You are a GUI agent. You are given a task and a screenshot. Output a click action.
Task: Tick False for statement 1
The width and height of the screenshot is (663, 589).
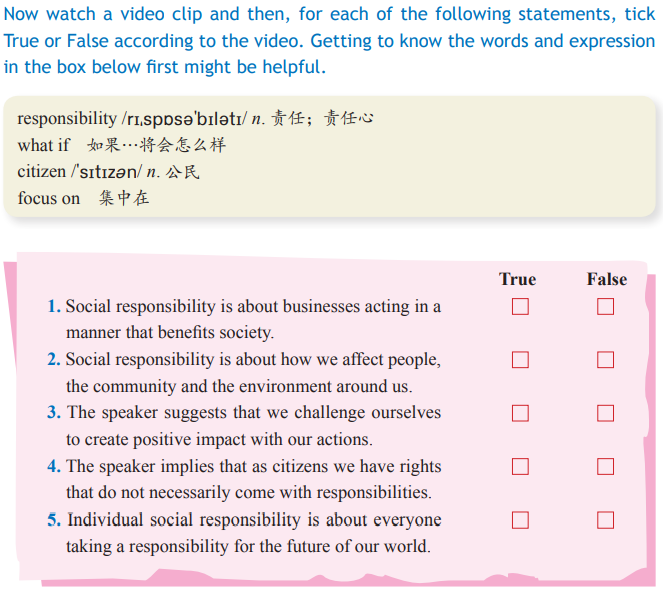(605, 307)
